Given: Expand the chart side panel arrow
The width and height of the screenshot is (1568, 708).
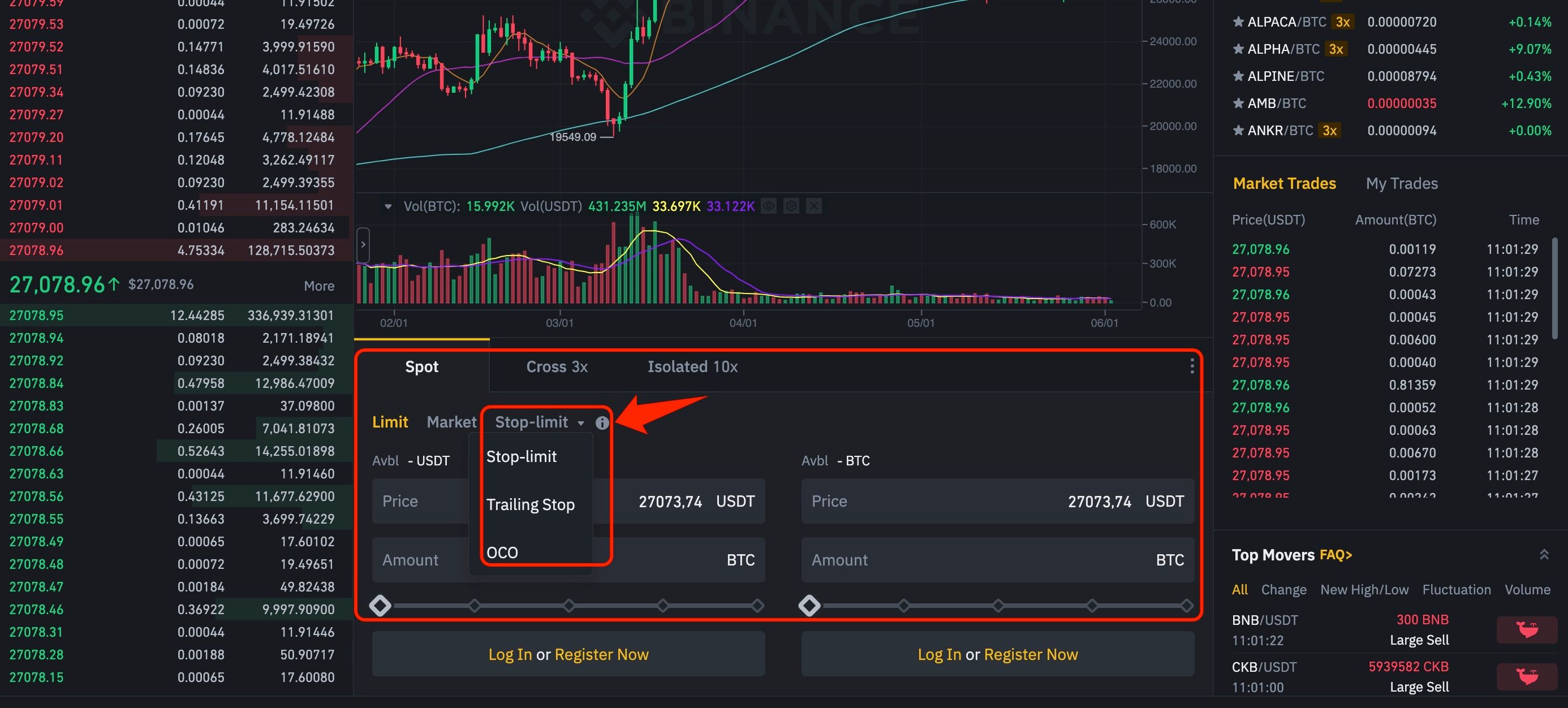Looking at the screenshot, I should click(x=363, y=245).
